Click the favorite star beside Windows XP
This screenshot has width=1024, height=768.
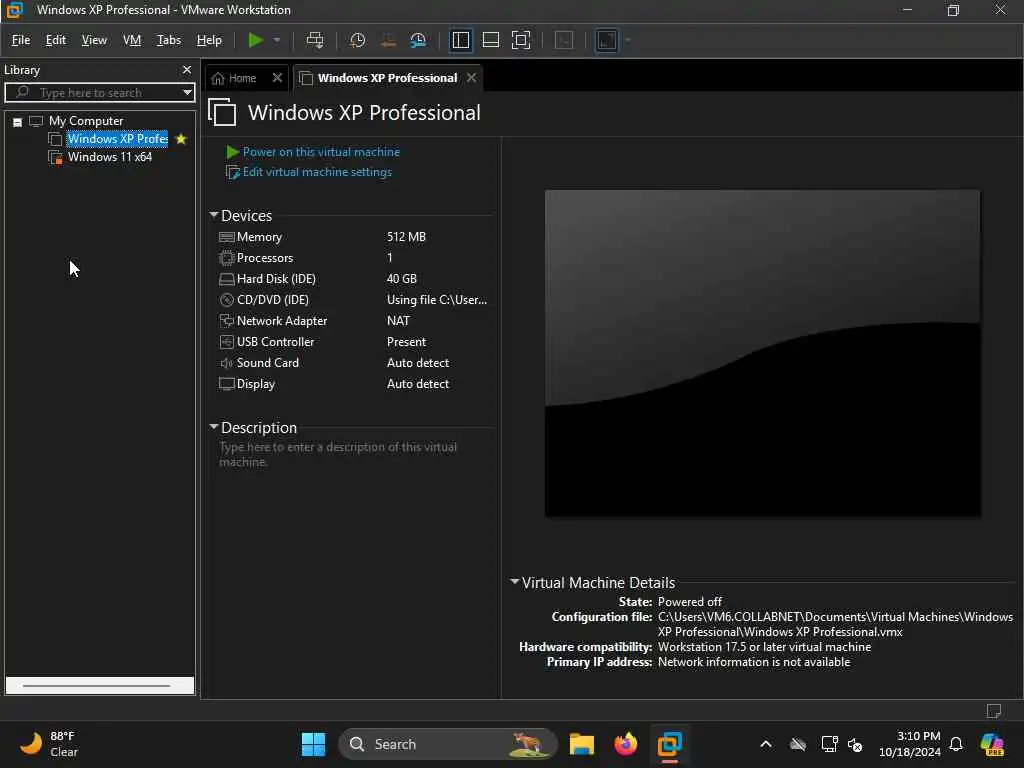click(181, 139)
